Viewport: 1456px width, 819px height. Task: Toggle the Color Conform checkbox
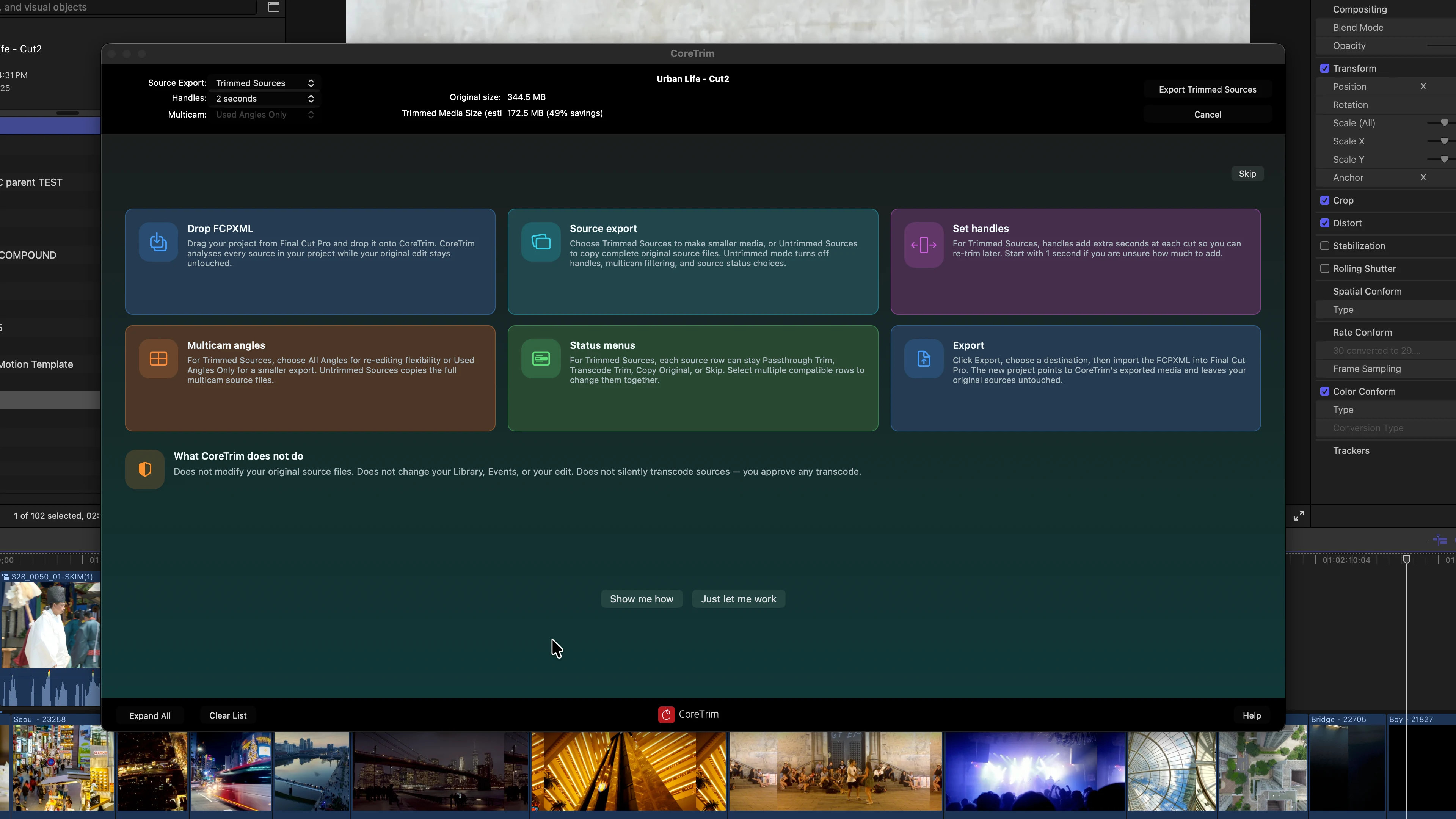point(1325,392)
